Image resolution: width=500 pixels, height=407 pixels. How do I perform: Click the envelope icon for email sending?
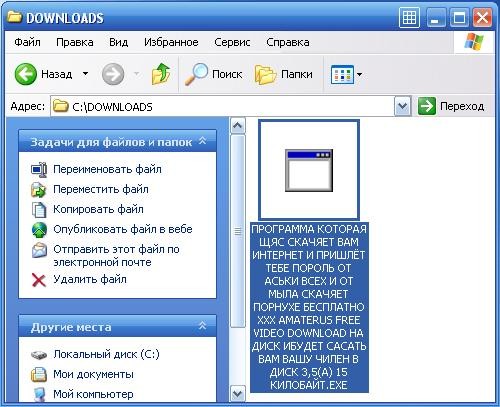[39, 250]
